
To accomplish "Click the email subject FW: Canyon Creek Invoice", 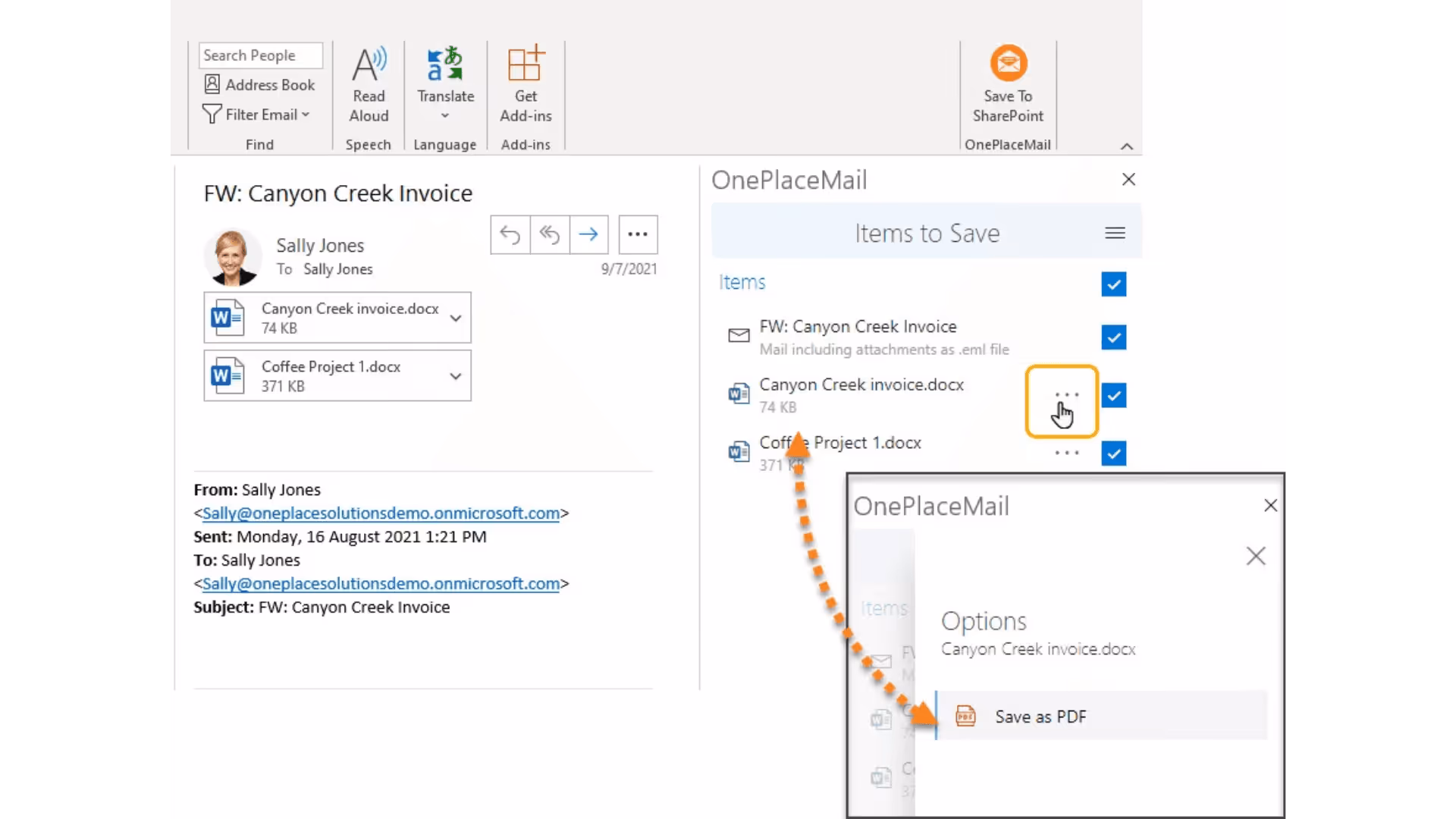I will [x=338, y=193].
